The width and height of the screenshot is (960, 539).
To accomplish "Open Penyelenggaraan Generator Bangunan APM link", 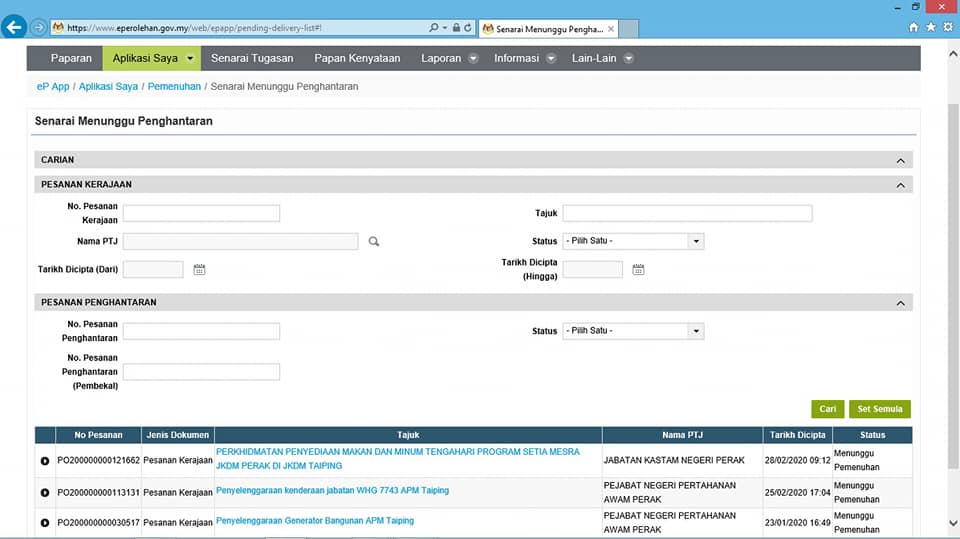I will pos(315,521).
